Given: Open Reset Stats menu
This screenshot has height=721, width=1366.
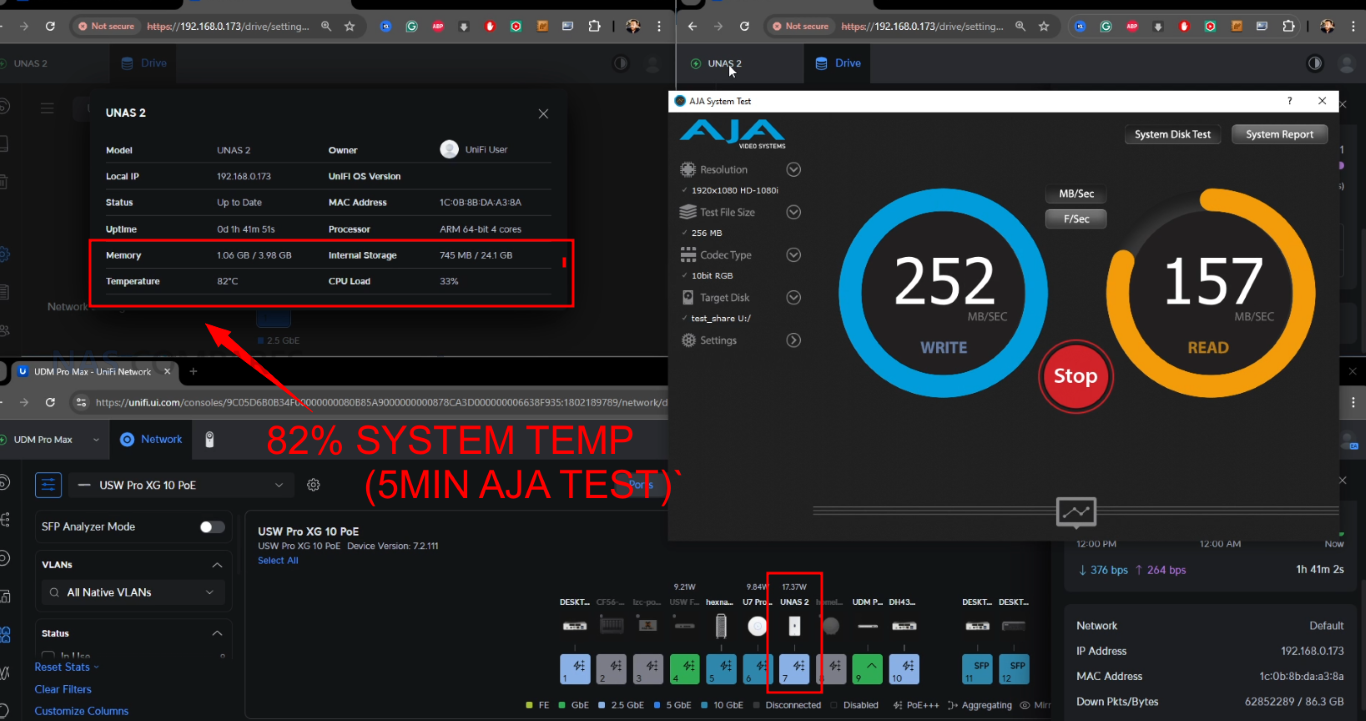Looking at the screenshot, I should [x=66, y=667].
